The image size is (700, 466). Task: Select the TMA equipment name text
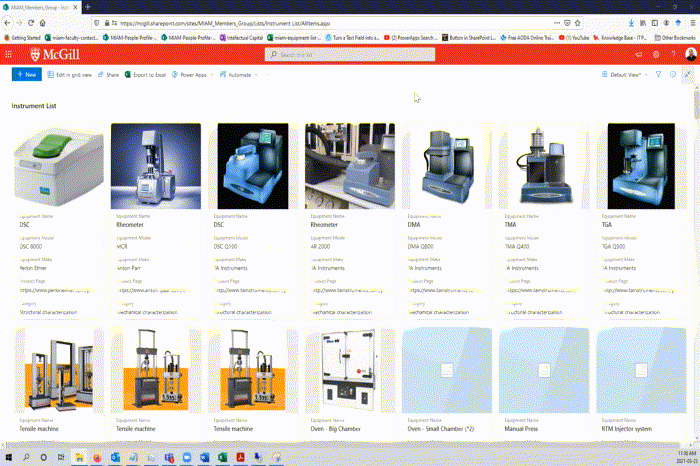coord(510,225)
